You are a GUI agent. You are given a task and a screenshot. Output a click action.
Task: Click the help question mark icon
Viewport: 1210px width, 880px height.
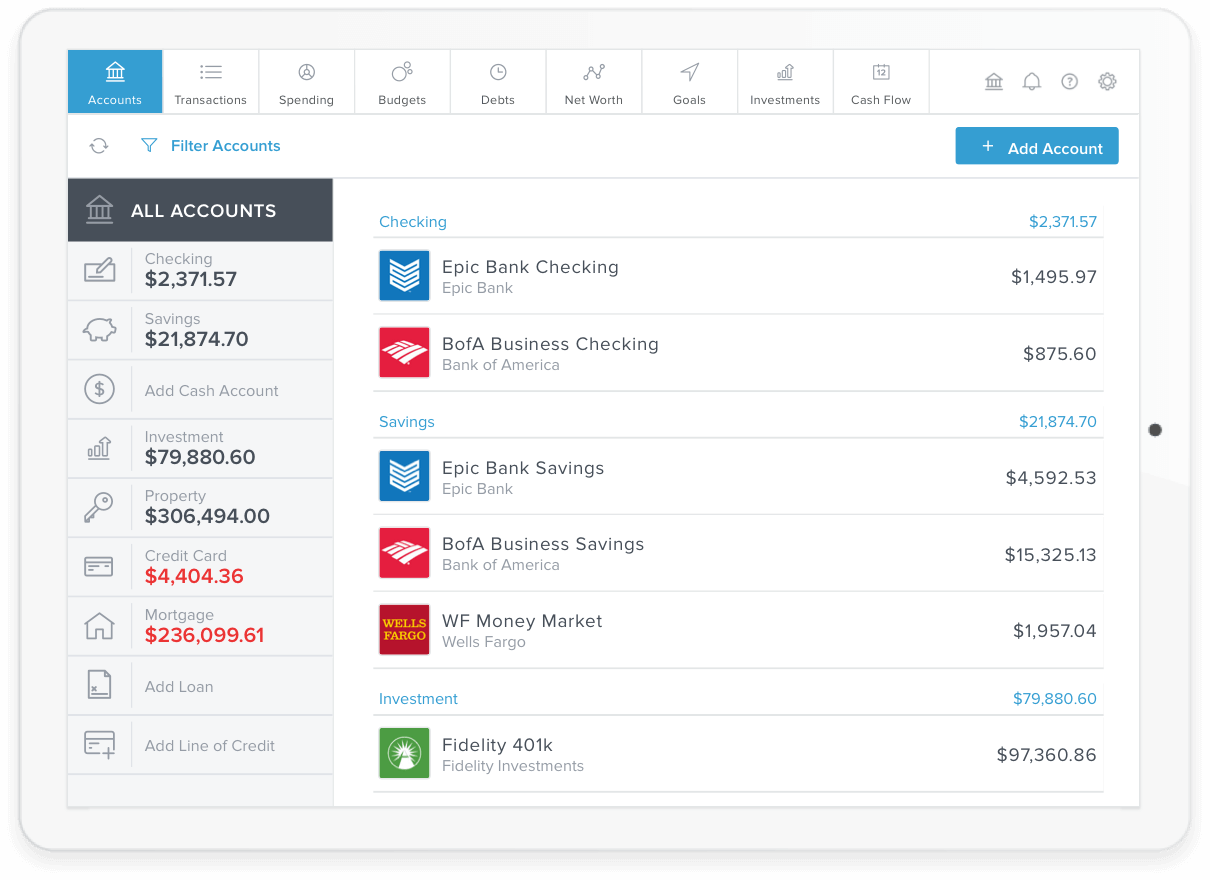(x=1069, y=81)
